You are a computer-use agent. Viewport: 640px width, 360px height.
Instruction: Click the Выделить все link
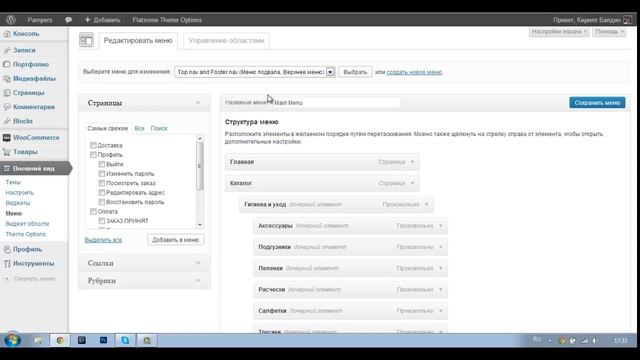point(103,240)
